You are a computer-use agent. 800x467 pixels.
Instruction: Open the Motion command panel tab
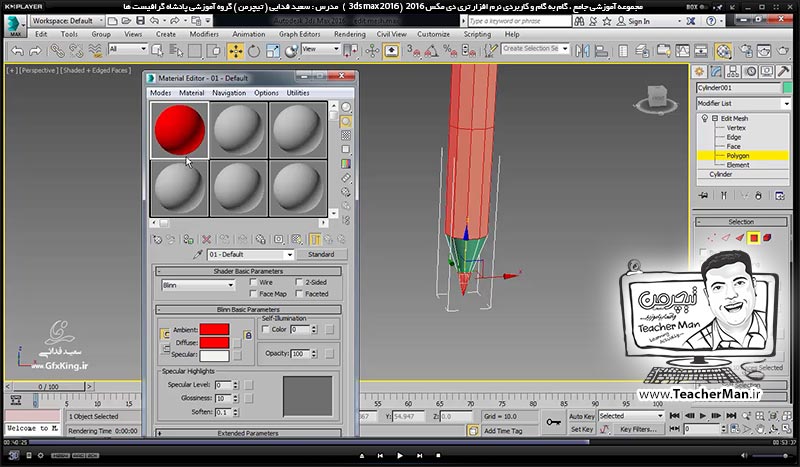point(750,71)
